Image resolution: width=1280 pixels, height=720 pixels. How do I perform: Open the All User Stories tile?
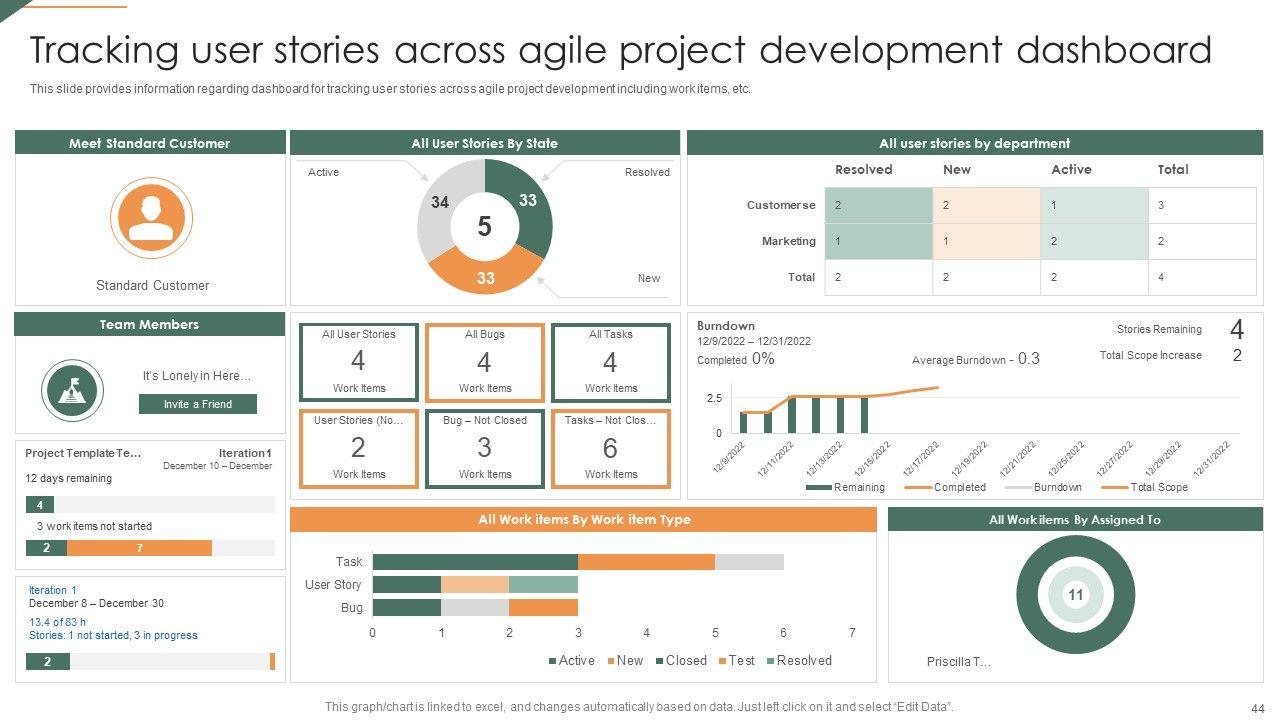pyautogui.click(x=359, y=361)
